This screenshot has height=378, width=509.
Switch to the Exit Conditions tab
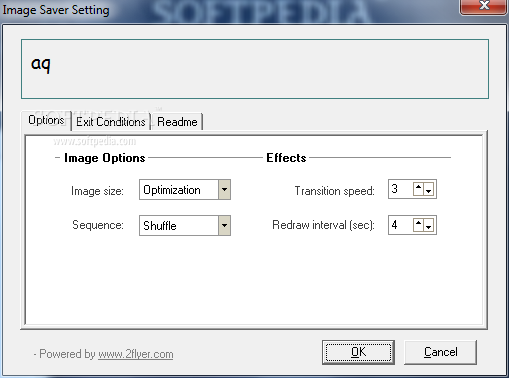click(x=111, y=122)
